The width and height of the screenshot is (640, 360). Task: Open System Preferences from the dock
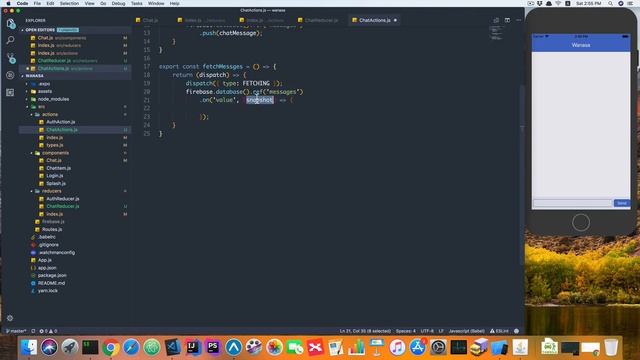[438, 347]
